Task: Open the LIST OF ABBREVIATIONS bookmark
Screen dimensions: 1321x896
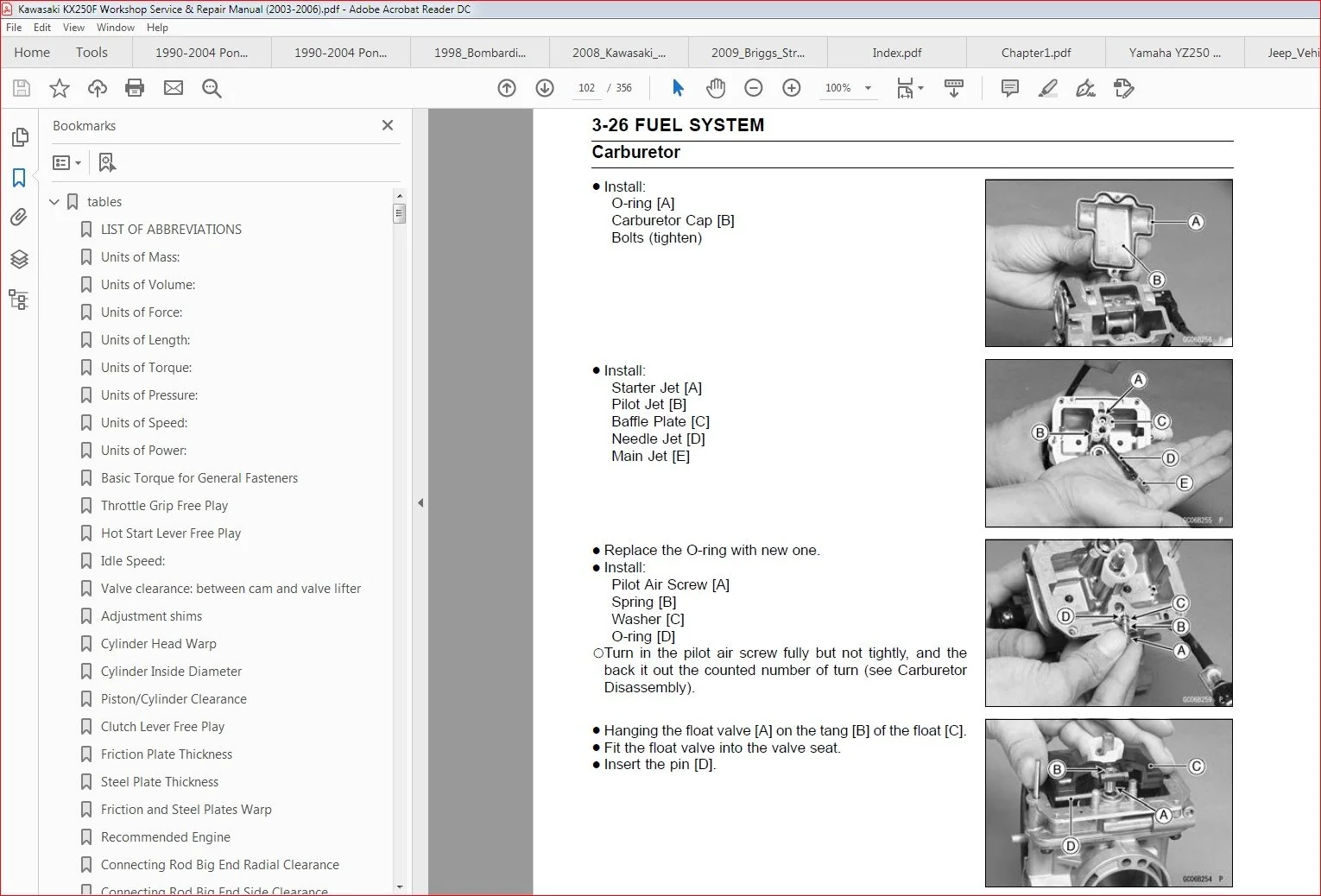Action: (171, 230)
